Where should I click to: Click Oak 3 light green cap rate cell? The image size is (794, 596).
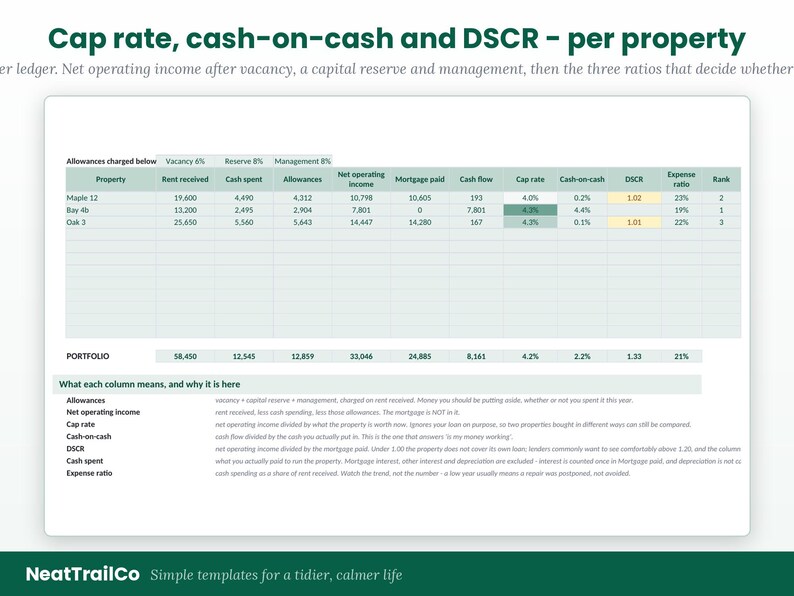coord(530,222)
